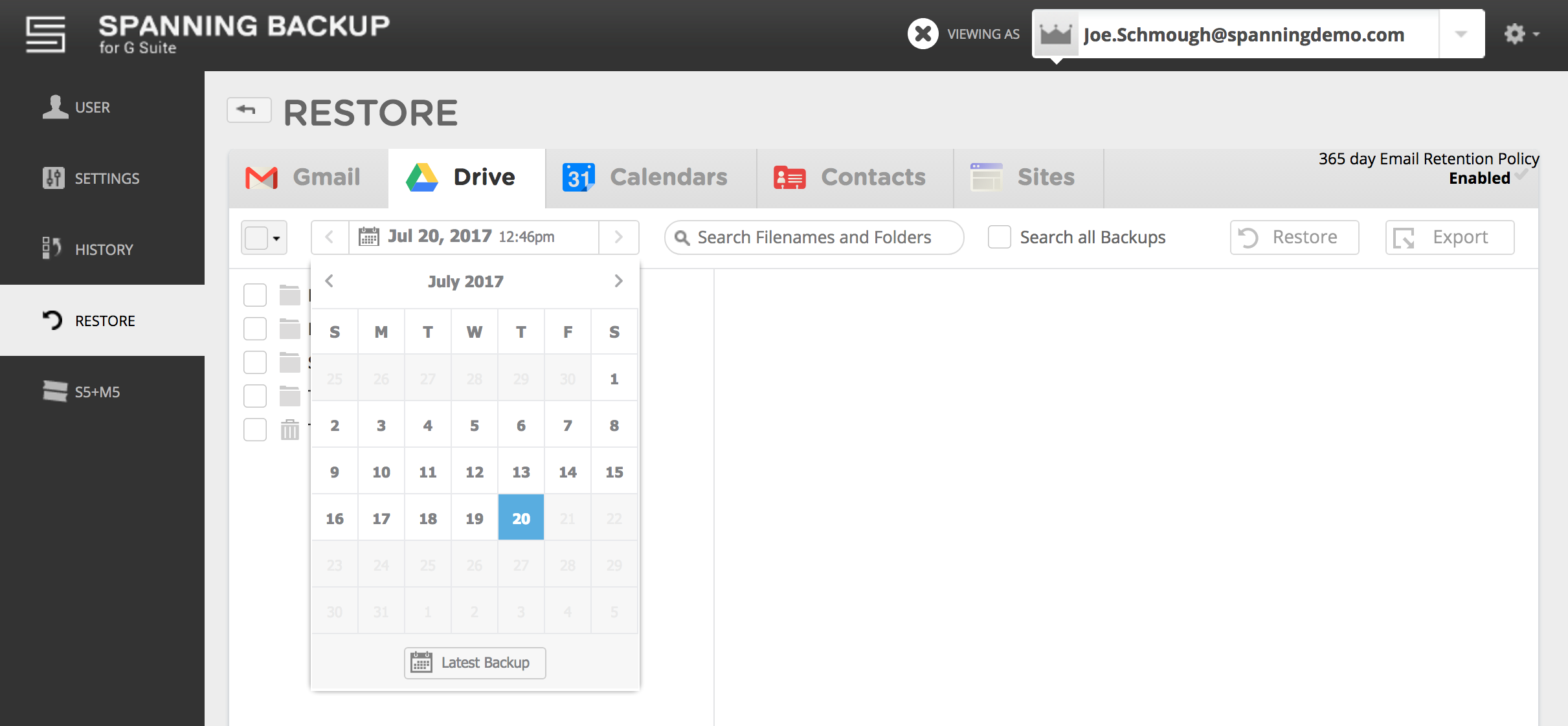Open the user account dropdown arrow
The height and width of the screenshot is (726, 1568).
(x=1461, y=34)
